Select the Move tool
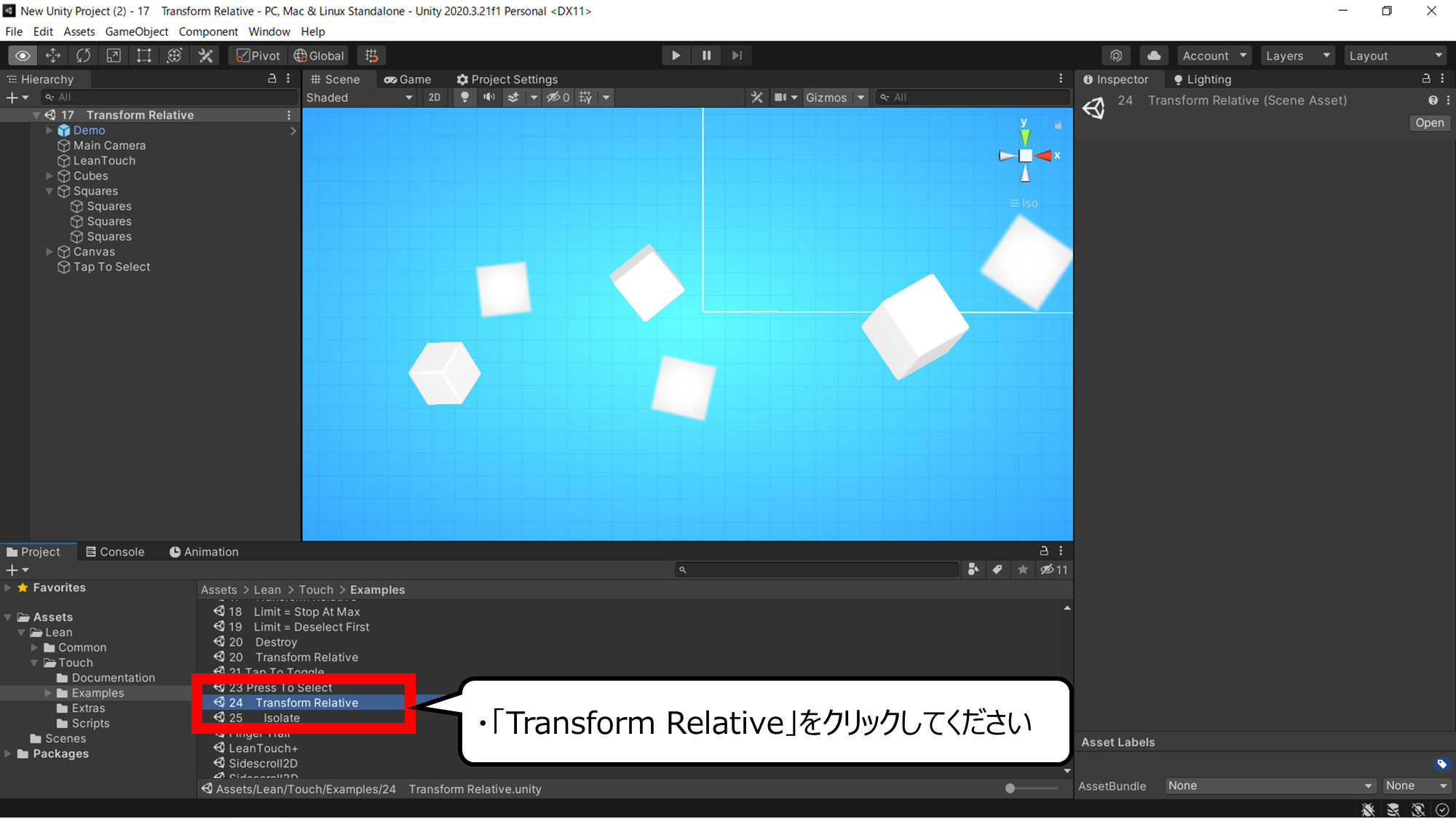 pyautogui.click(x=53, y=55)
